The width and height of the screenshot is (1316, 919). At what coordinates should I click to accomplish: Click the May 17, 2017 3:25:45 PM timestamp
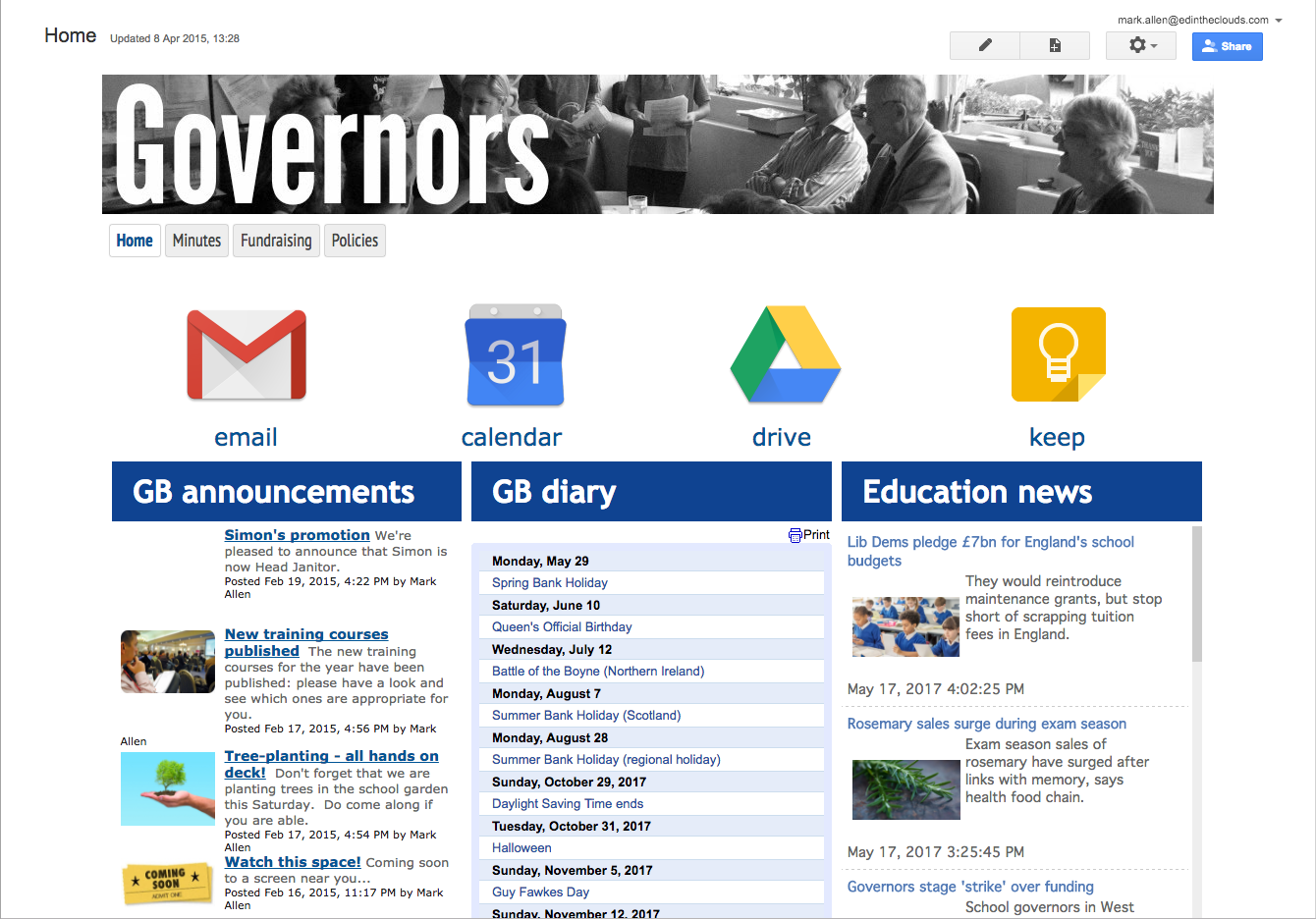click(x=936, y=852)
